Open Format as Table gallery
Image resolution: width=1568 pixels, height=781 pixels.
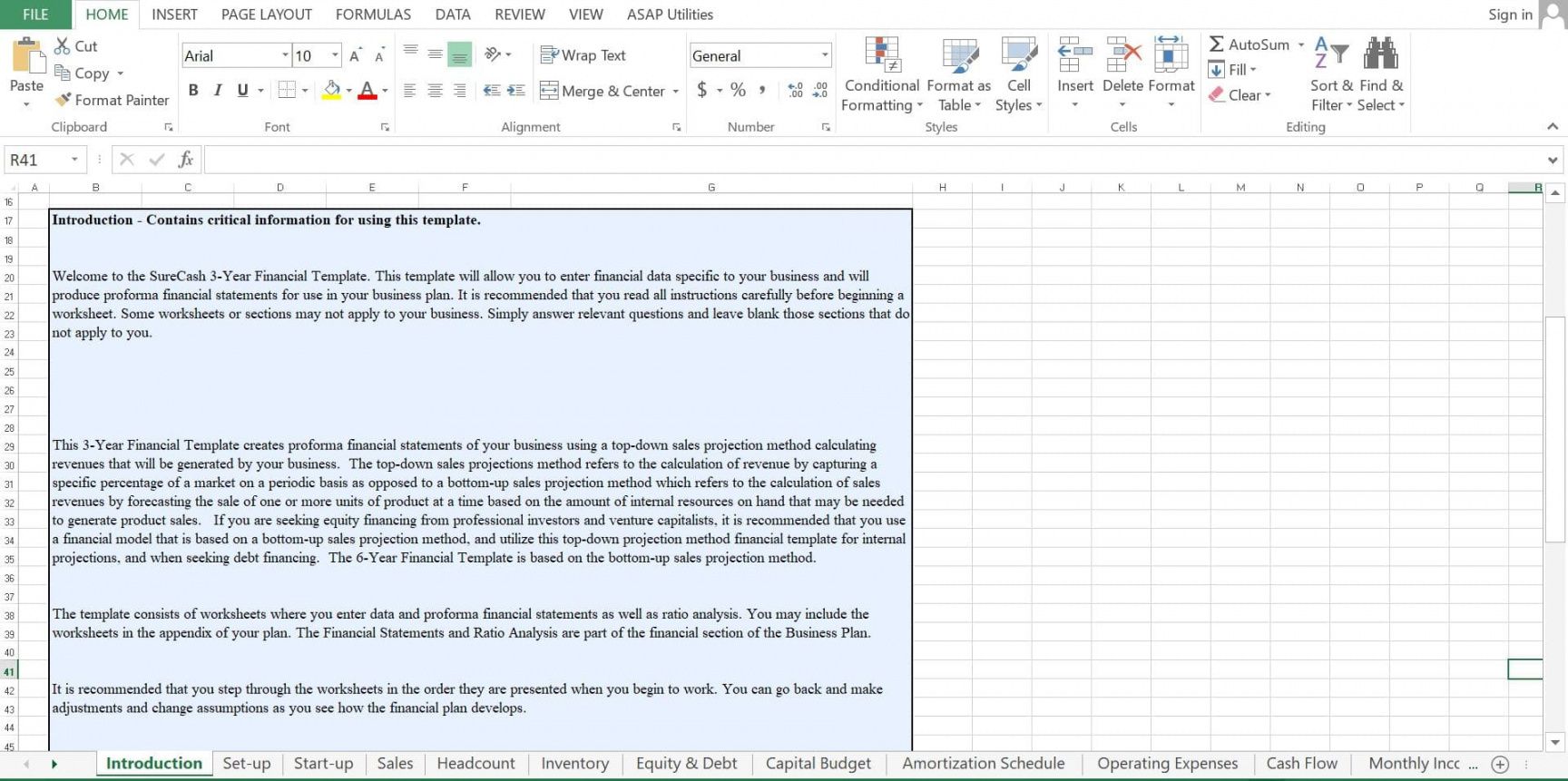[959, 75]
